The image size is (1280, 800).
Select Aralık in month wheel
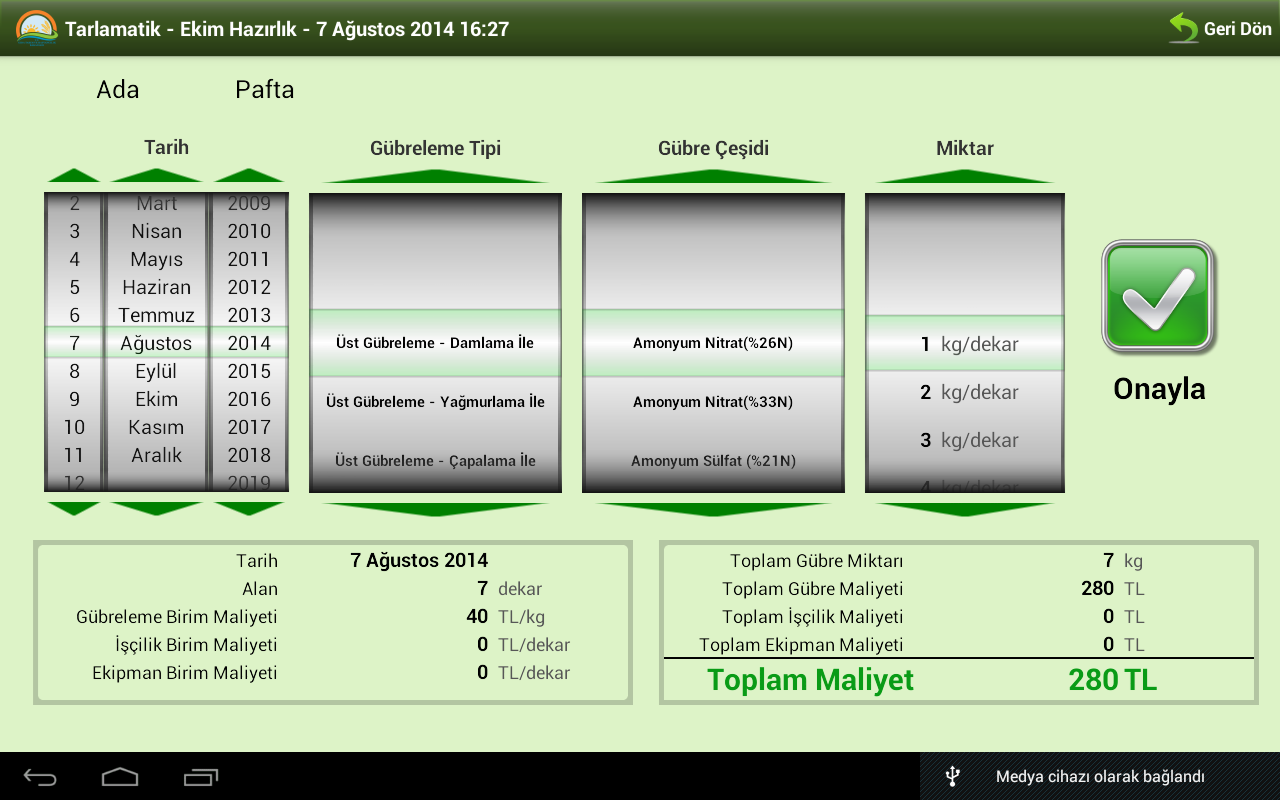point(156,455)
